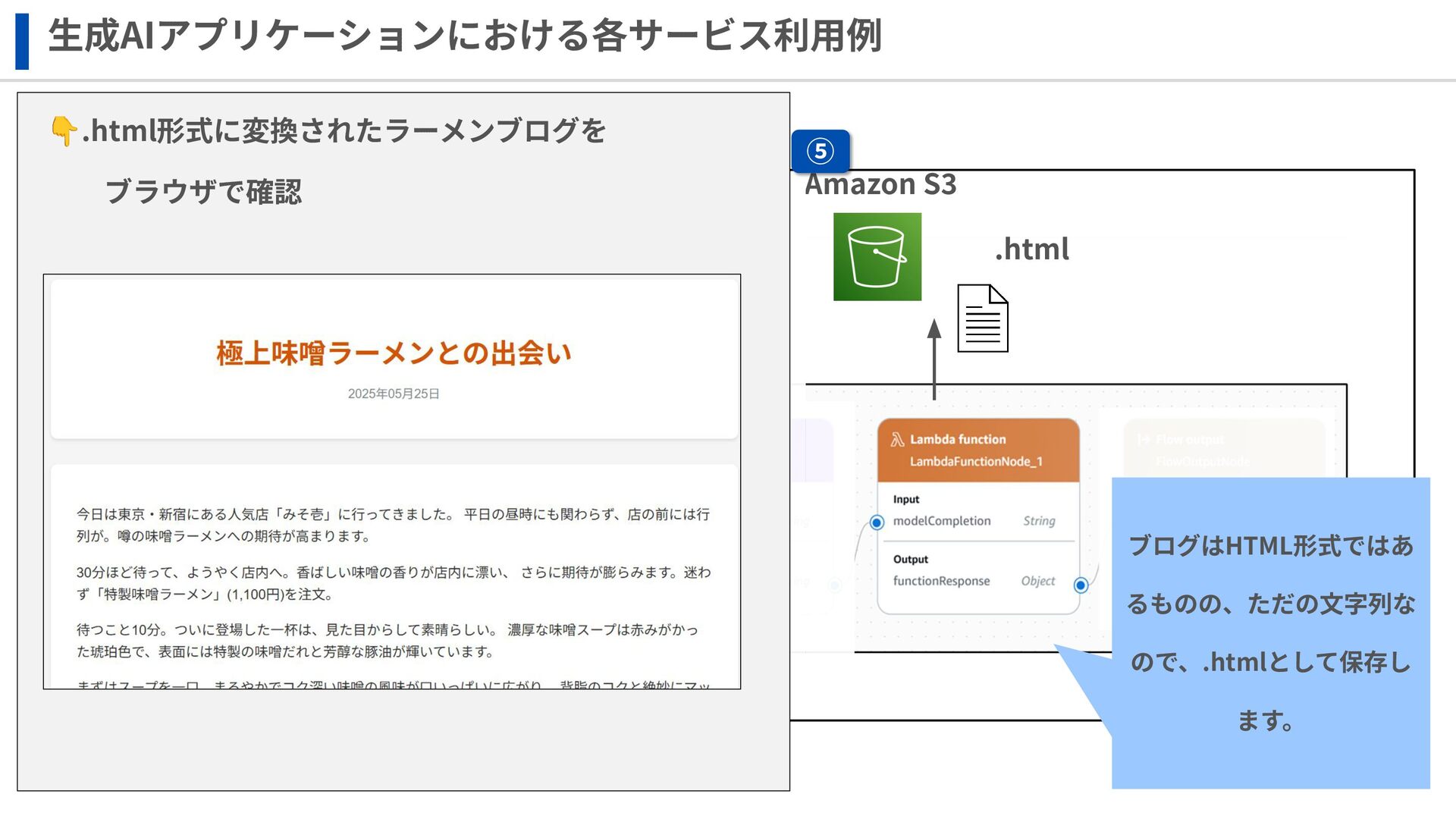
Task: Click the .html label text
Action: pos(1031,249)
